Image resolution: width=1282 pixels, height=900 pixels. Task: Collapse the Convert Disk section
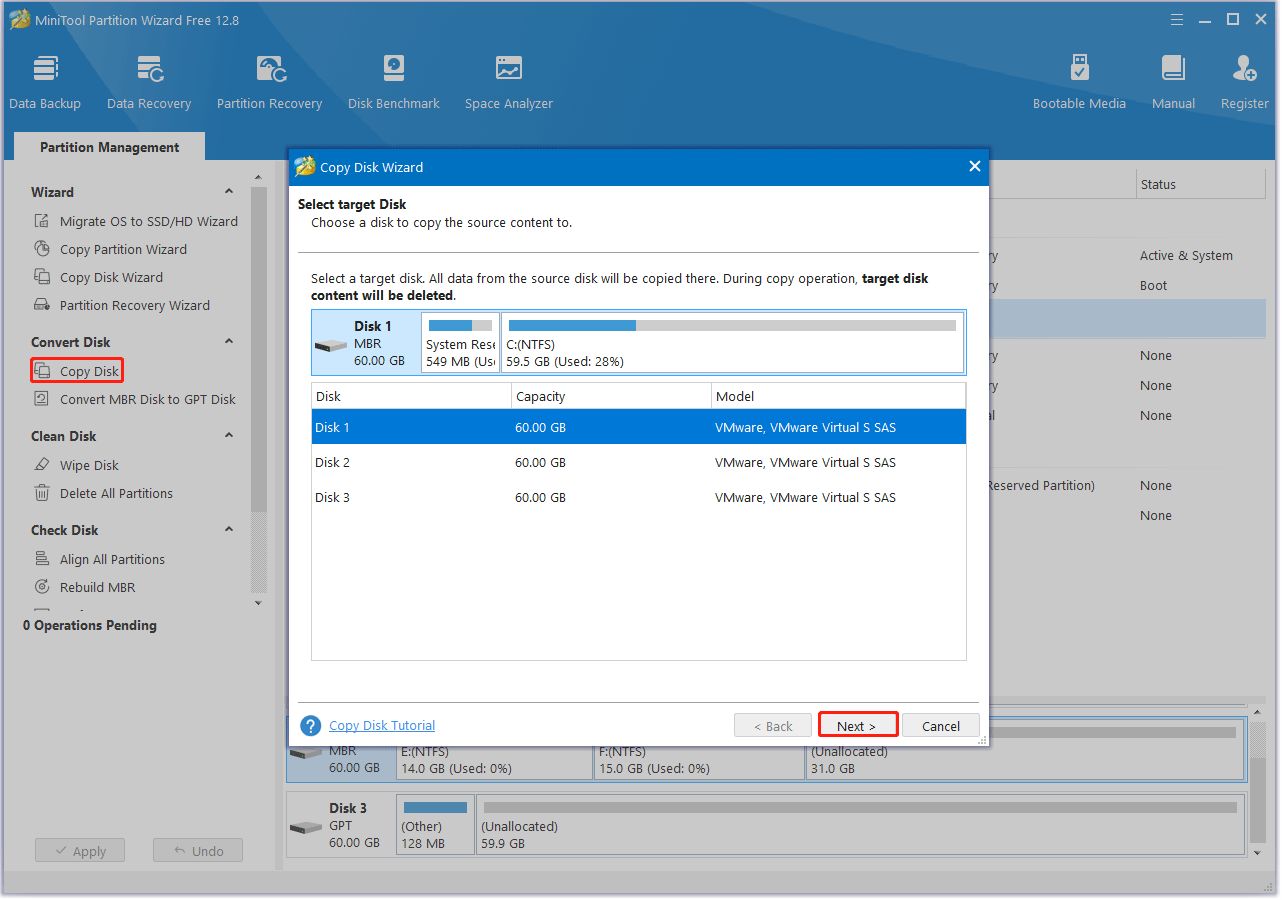[x=229, y=342]
